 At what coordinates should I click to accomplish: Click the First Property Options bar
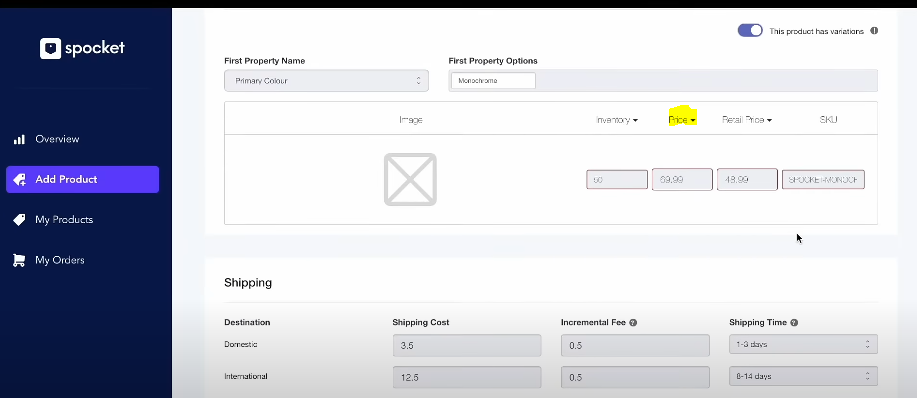coord(663,81)
